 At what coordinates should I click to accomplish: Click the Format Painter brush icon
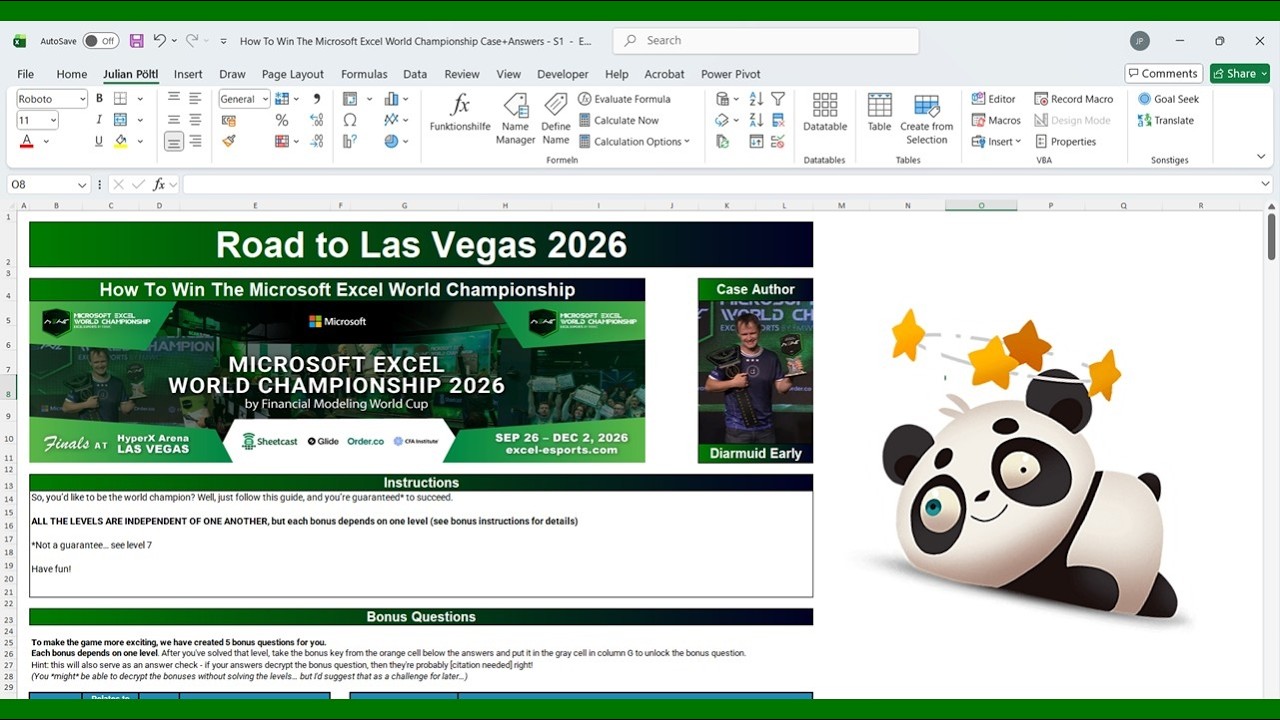pos(228,141)
